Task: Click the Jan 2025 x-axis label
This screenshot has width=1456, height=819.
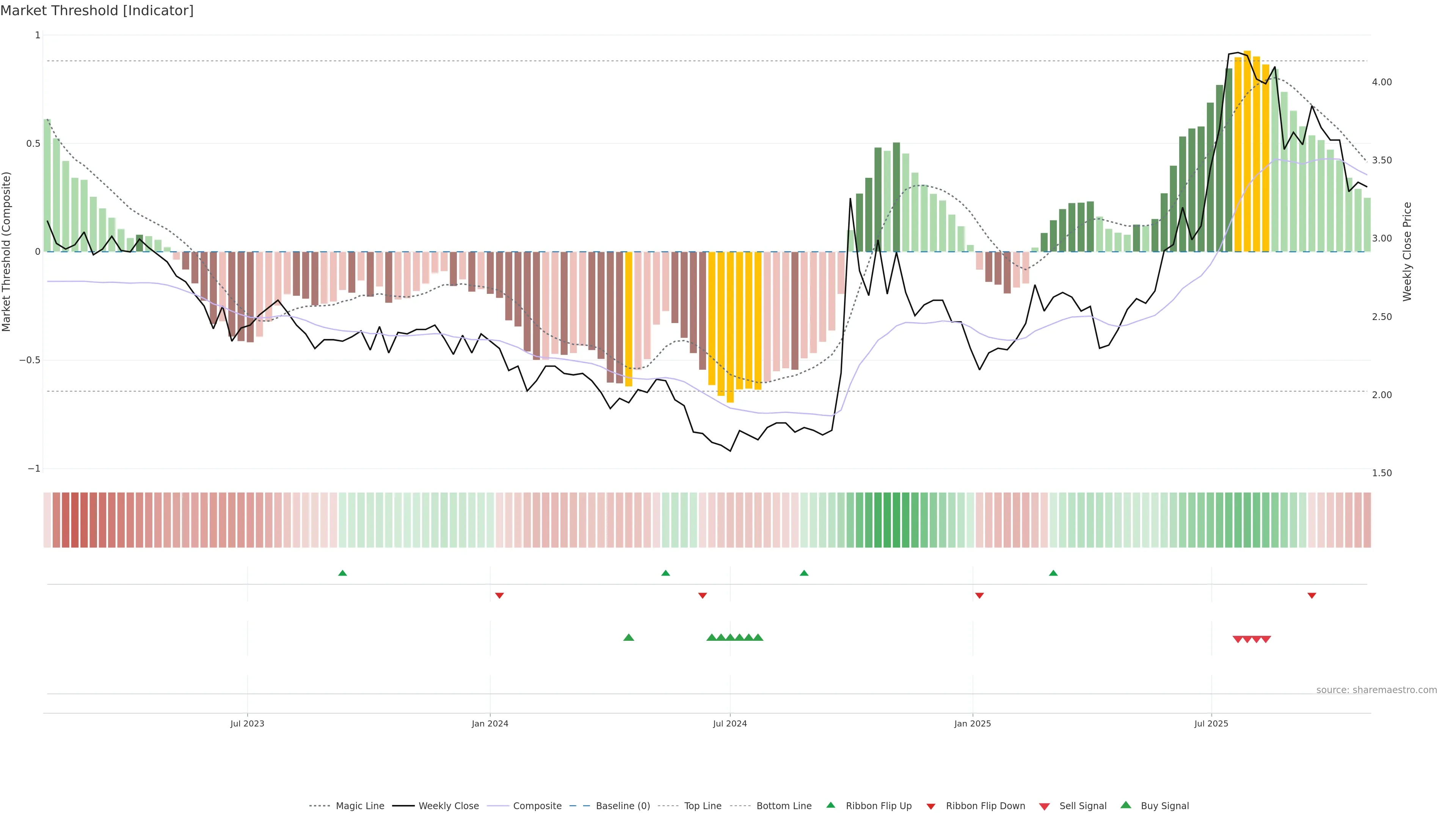Action: [x=972, y=723]
